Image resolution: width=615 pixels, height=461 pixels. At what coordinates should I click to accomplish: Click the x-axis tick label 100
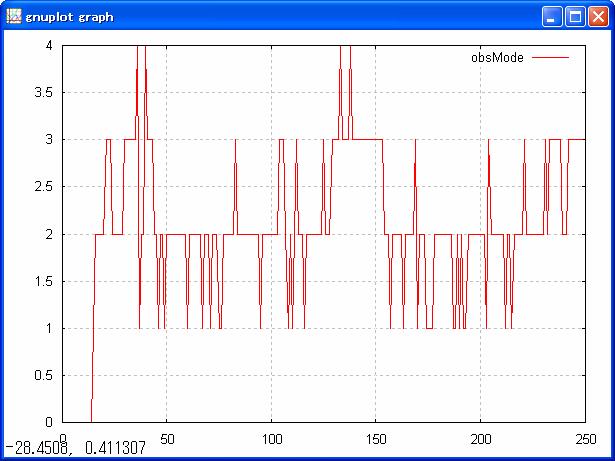[x=271, y=438]
